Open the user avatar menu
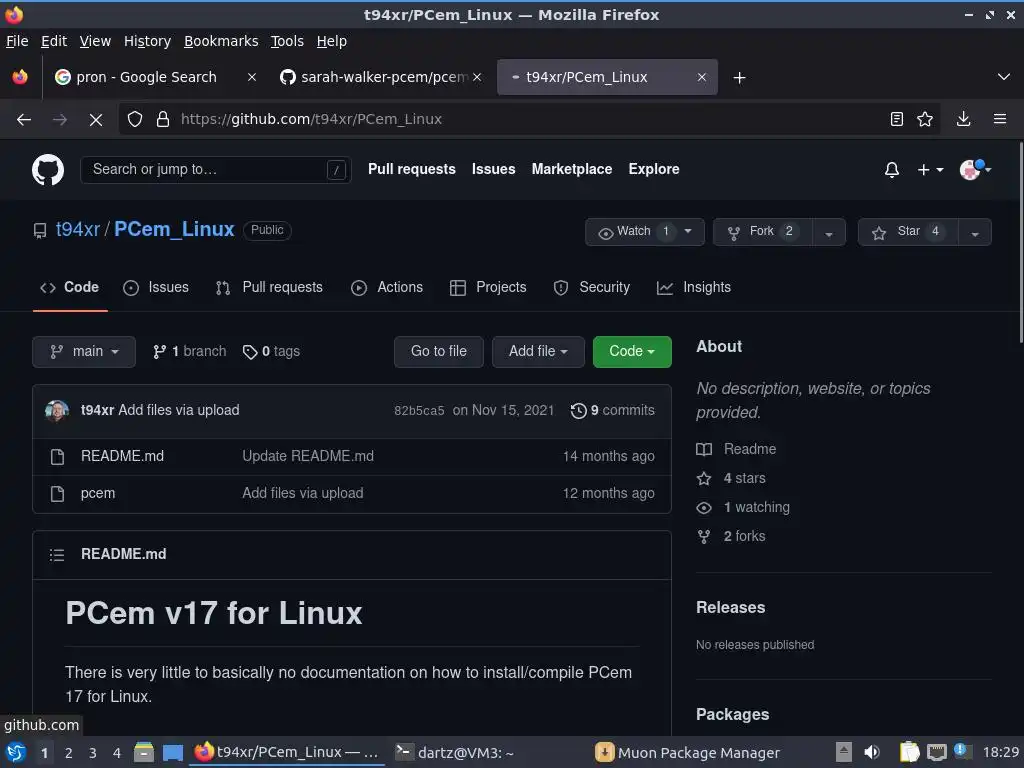This screenshot has width=1024, height=768. click(x=975, y=170)
